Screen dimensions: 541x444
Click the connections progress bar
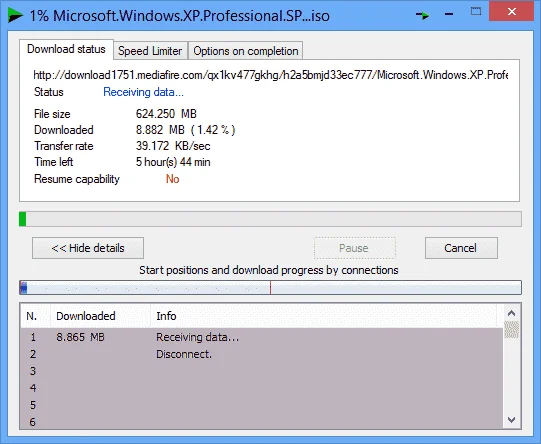(x=270, y=287)
